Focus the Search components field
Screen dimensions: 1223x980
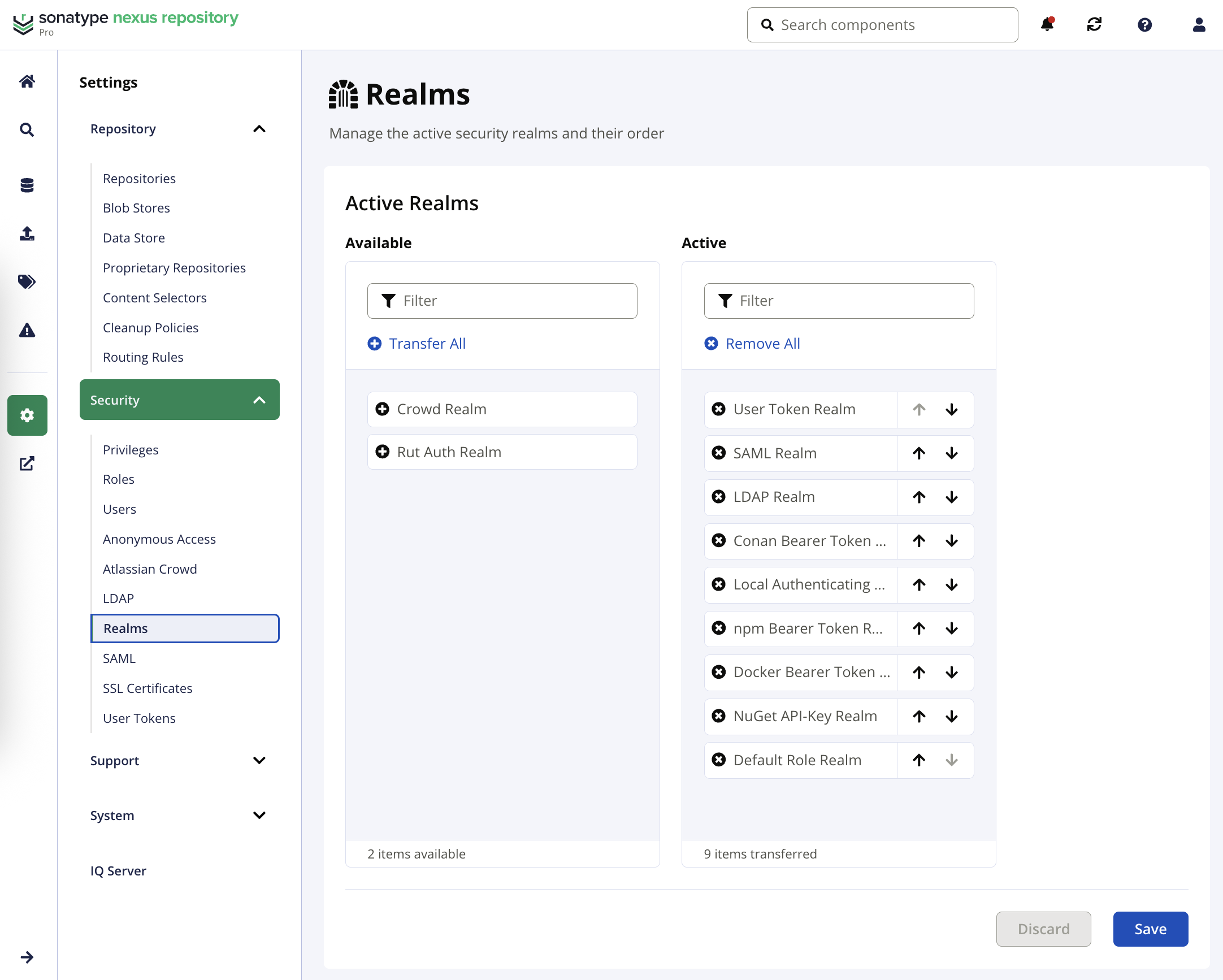[x=882, y=25]
